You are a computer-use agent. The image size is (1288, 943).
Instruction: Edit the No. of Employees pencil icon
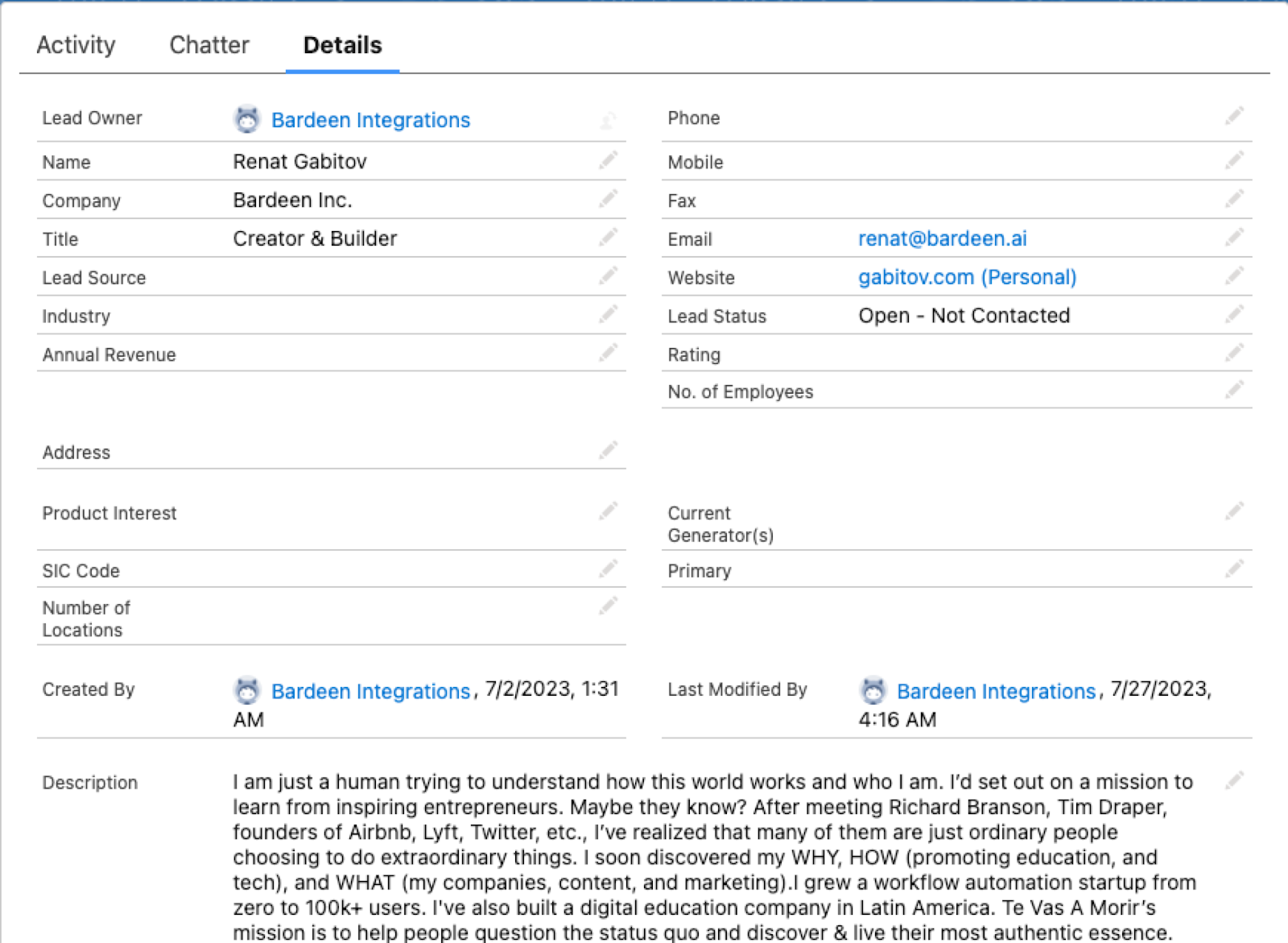(x=1234, y=390)
